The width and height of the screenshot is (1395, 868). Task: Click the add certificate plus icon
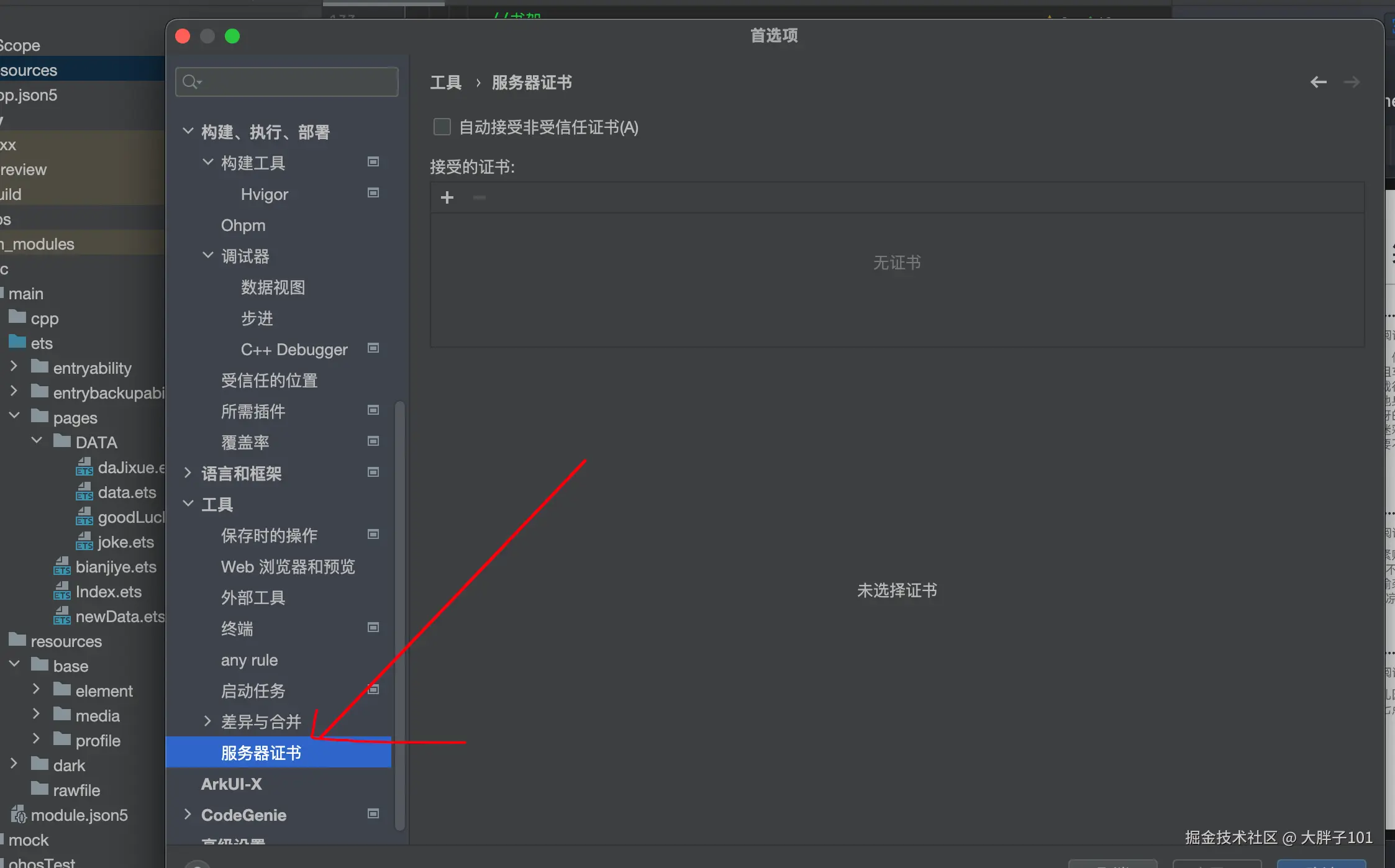pyautogui.click(x=447, y=197)
